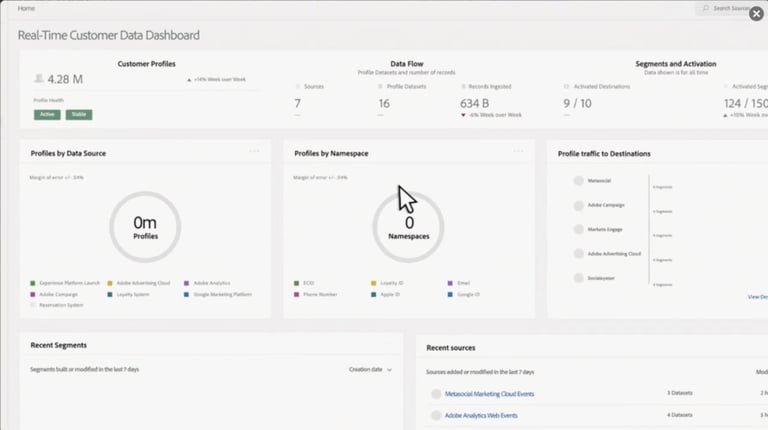Click the Adobe Advertising Cloud destination logo

(578, 254)
